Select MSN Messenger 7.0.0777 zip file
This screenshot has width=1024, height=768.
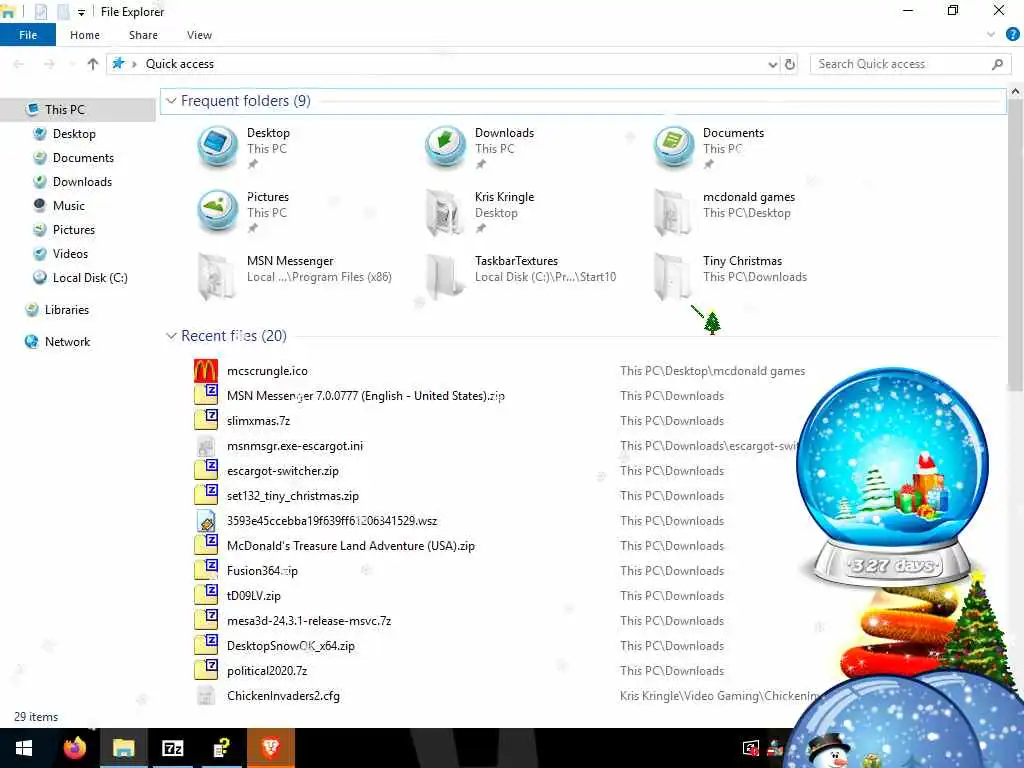[x=366, y=396]
